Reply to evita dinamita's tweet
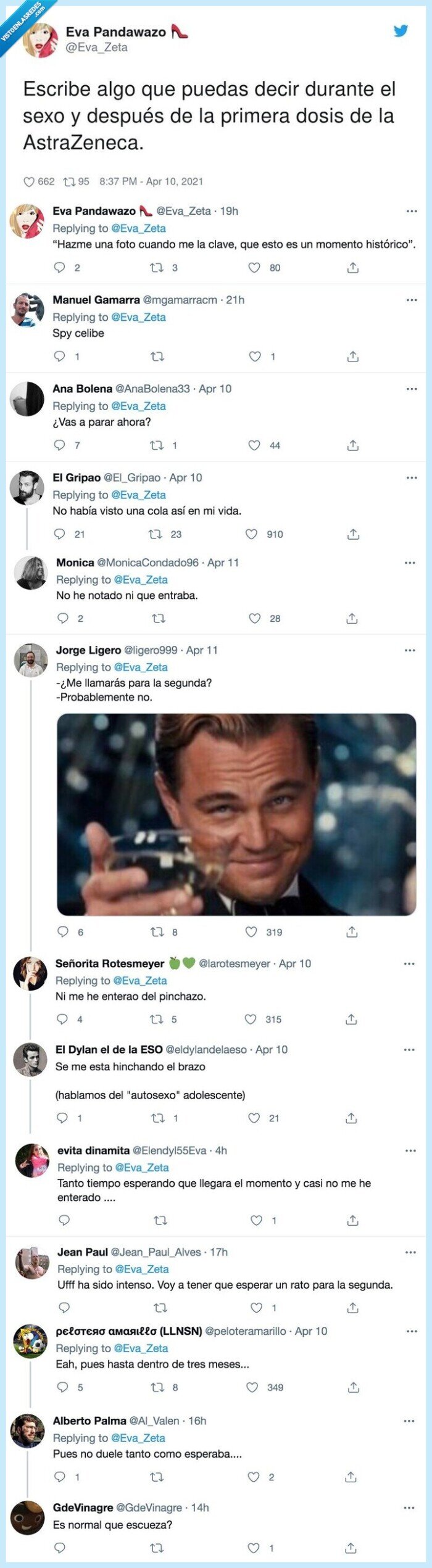Viewport: 432px width, 1568px height. (64, 1219)
